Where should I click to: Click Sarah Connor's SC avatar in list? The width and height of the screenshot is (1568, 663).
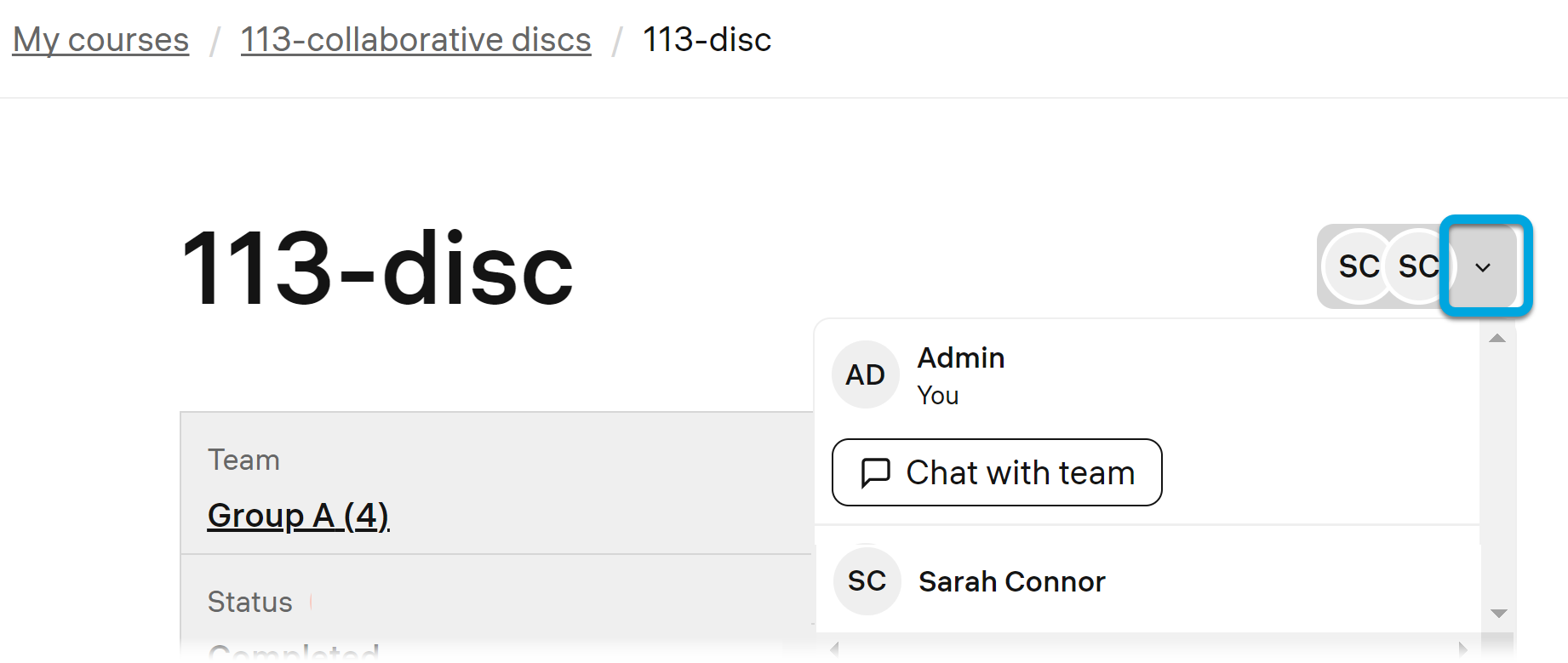(867, 581)
